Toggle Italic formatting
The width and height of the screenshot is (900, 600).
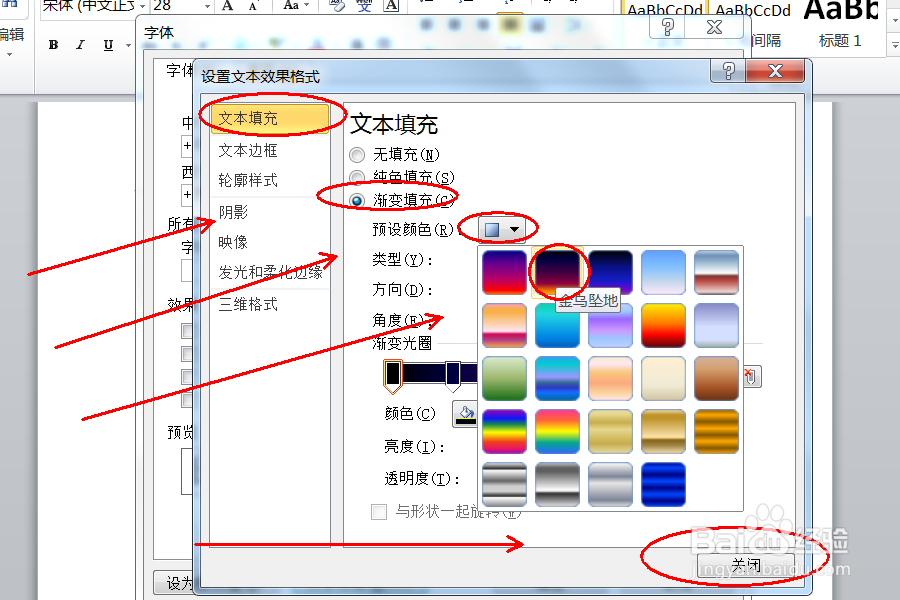coord(80,45)
